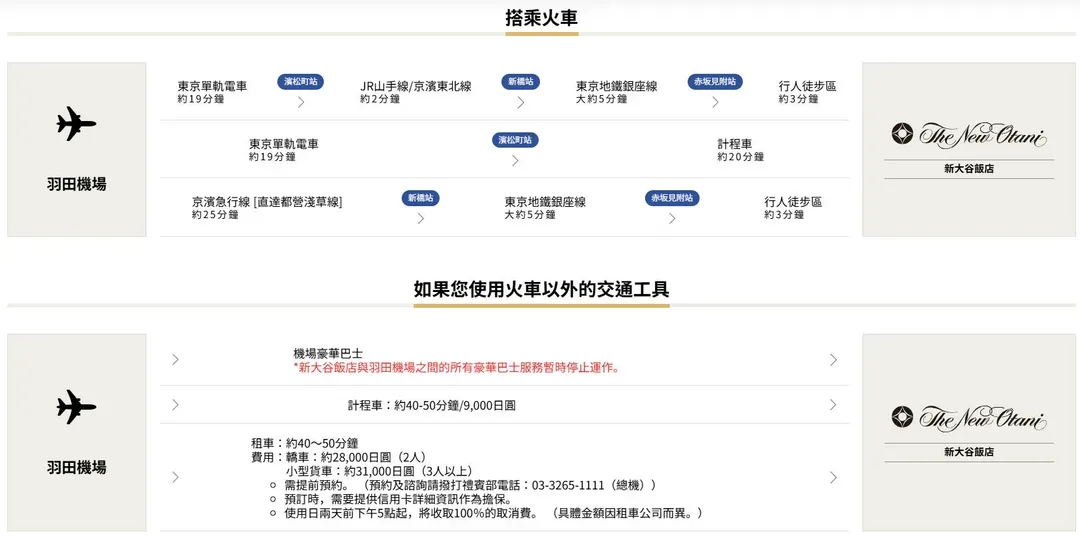Viewport: 1080px width, 538px height.
Task: Click the airplane icon in the non-train transport section
Action: (76, 407)
